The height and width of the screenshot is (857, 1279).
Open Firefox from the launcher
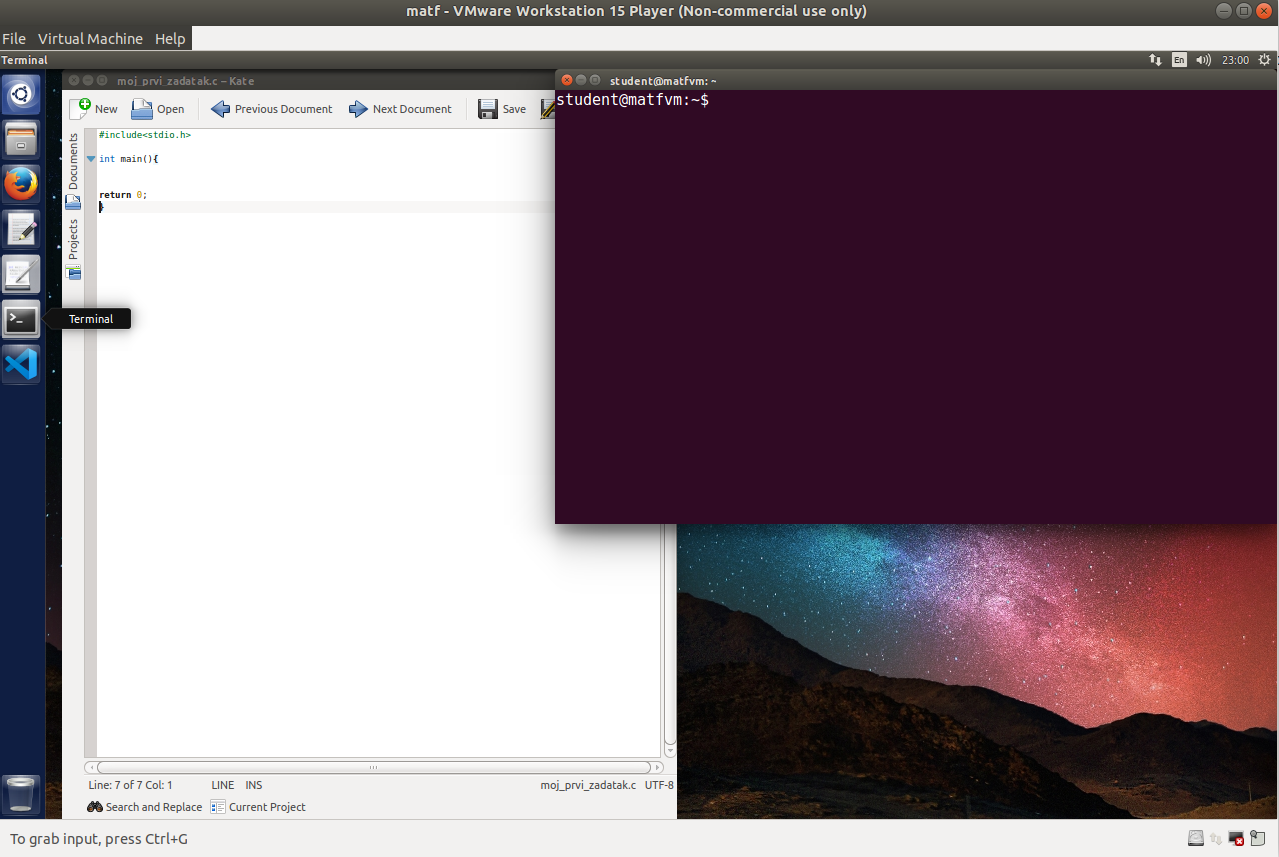(x=21, y=184)
